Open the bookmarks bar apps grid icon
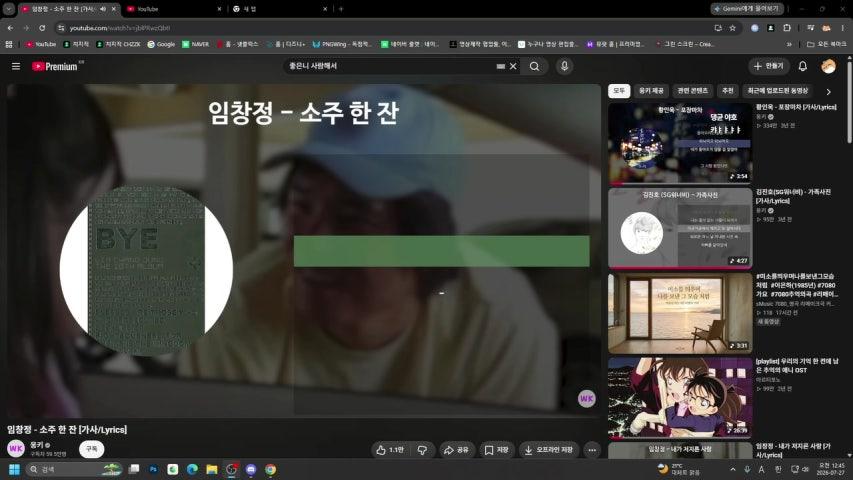This screenshot has height=480, width=853. (9, 44)
